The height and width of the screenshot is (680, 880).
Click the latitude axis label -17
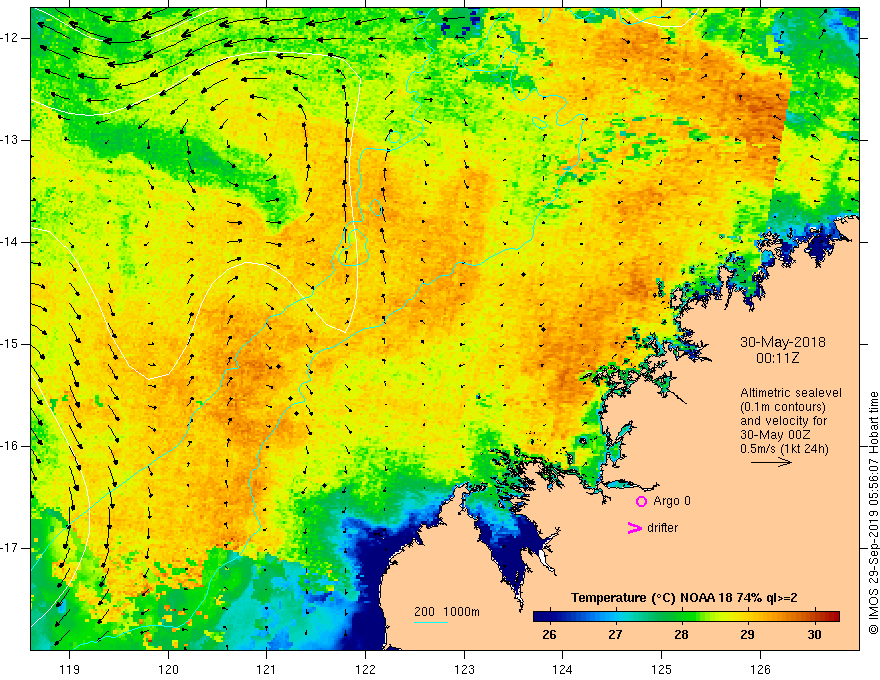tap(11, 548)
